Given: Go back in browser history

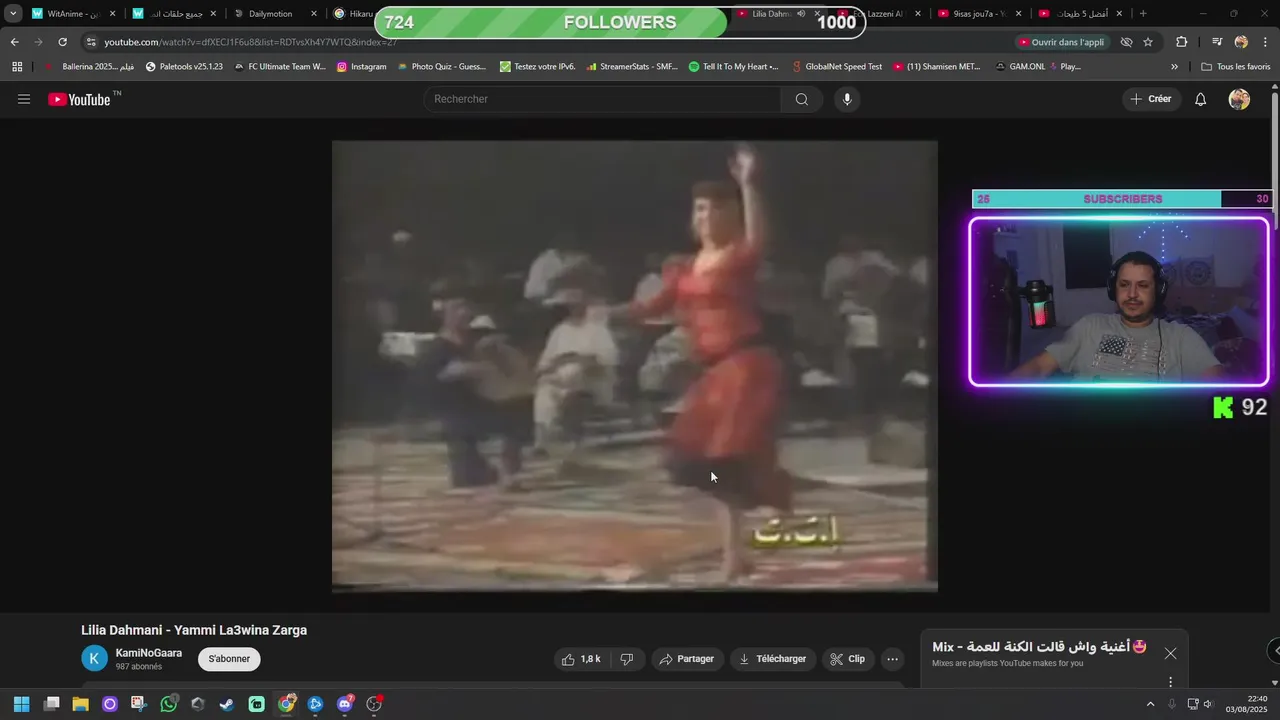Looking at the screenshot, I should pos(14,42).
